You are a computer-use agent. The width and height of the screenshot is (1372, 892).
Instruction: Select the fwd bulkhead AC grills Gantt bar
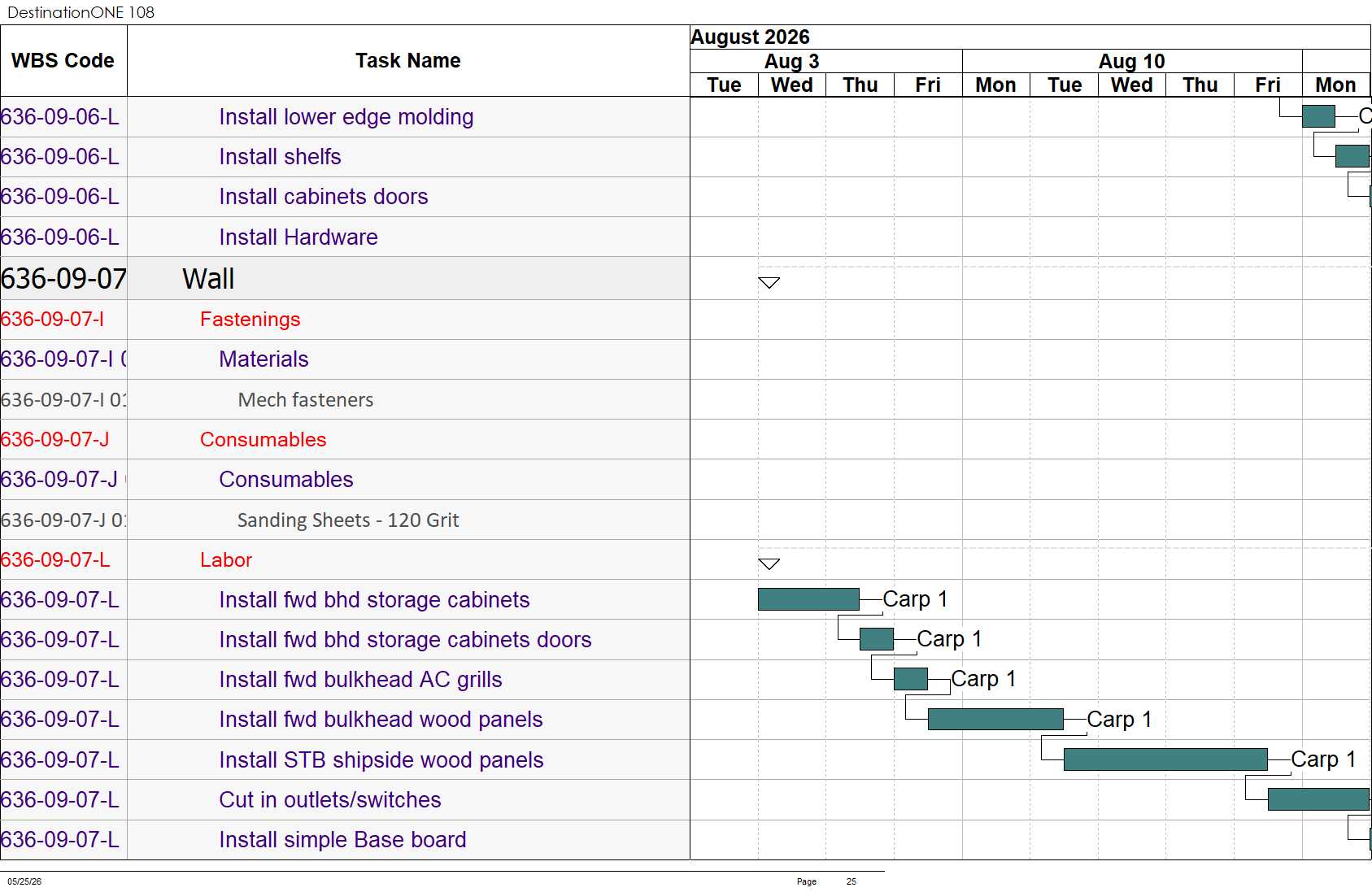pyautogui.click(x=911, y=679)
